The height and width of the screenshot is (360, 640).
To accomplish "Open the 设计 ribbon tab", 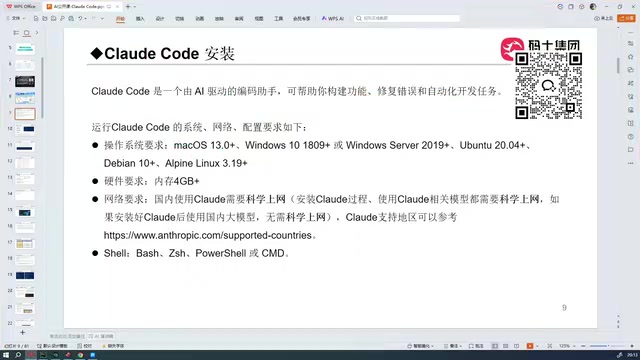I will tap(160, 19).
